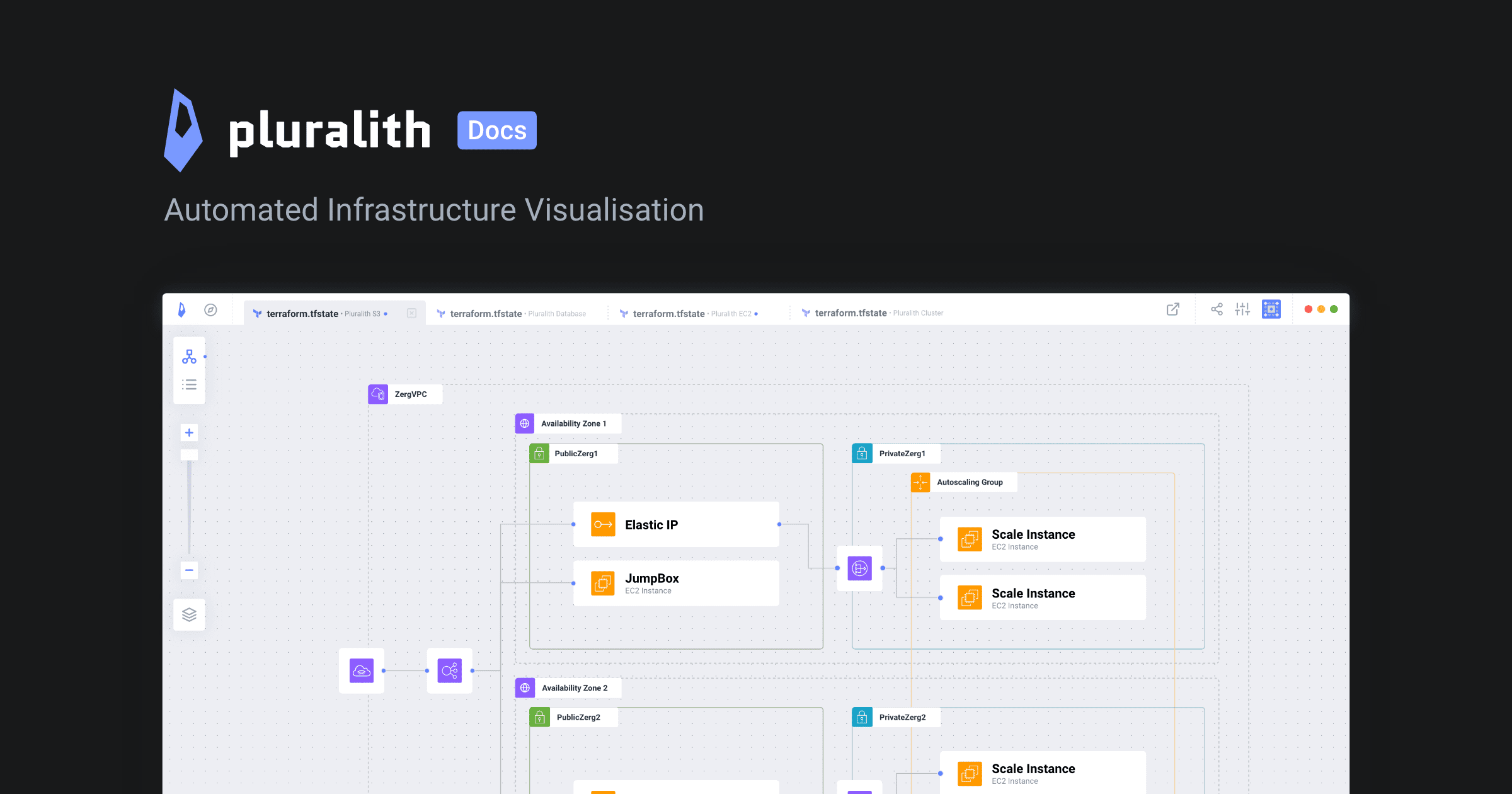Zoom in using the plus button
The width and height of the screenshot is (1512, 794).
coord(188,432)
